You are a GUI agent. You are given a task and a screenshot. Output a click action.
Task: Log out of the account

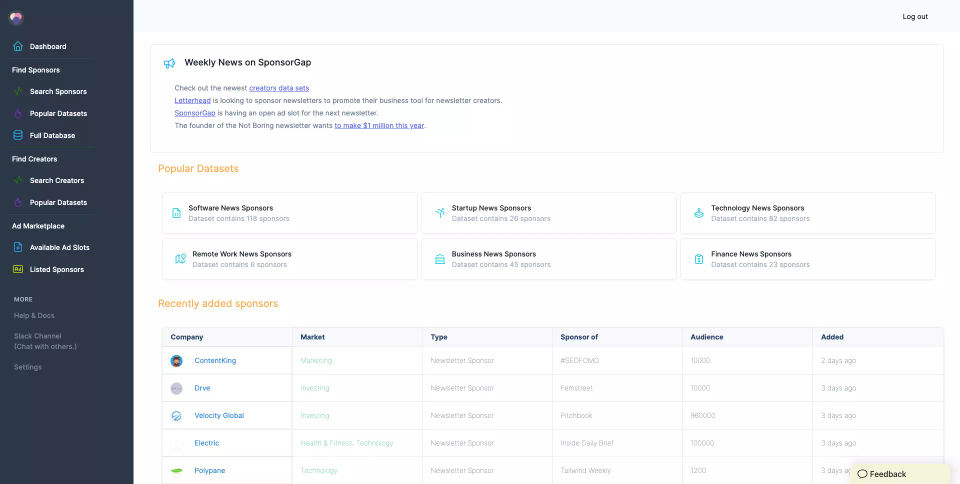pos(915,17)
